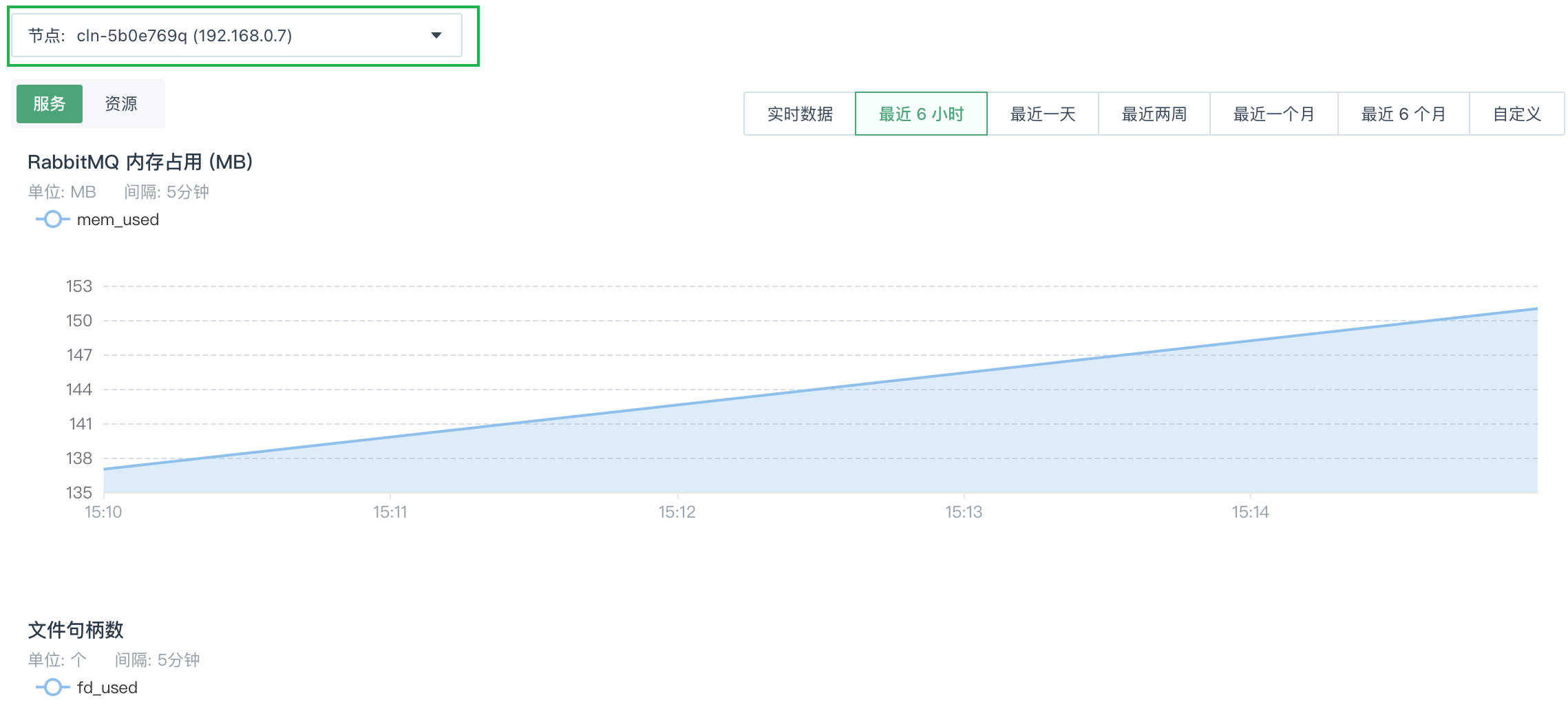Click the dropdown arrow of node selector

coord(436,36)
